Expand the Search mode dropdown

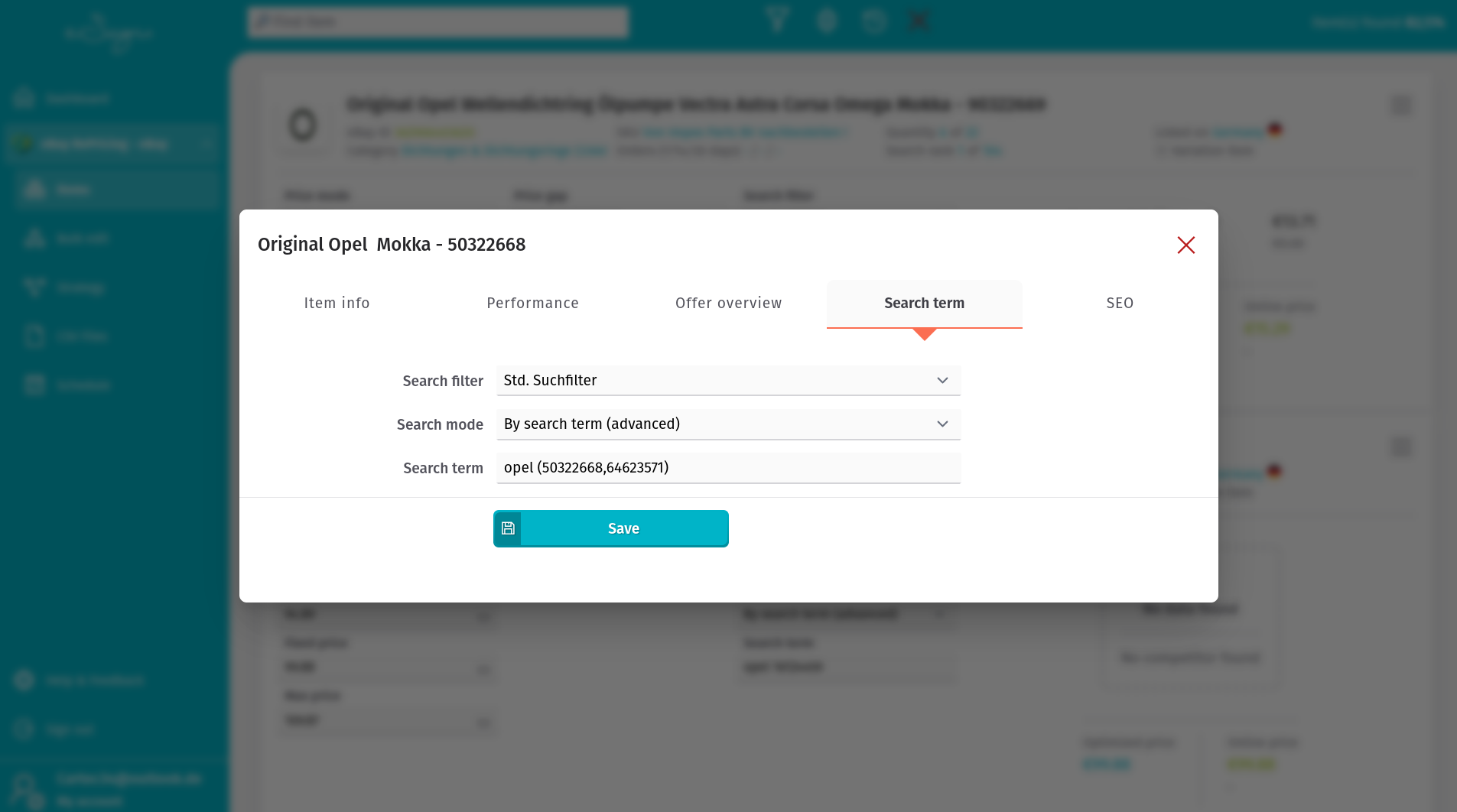[x=728, y=424]
